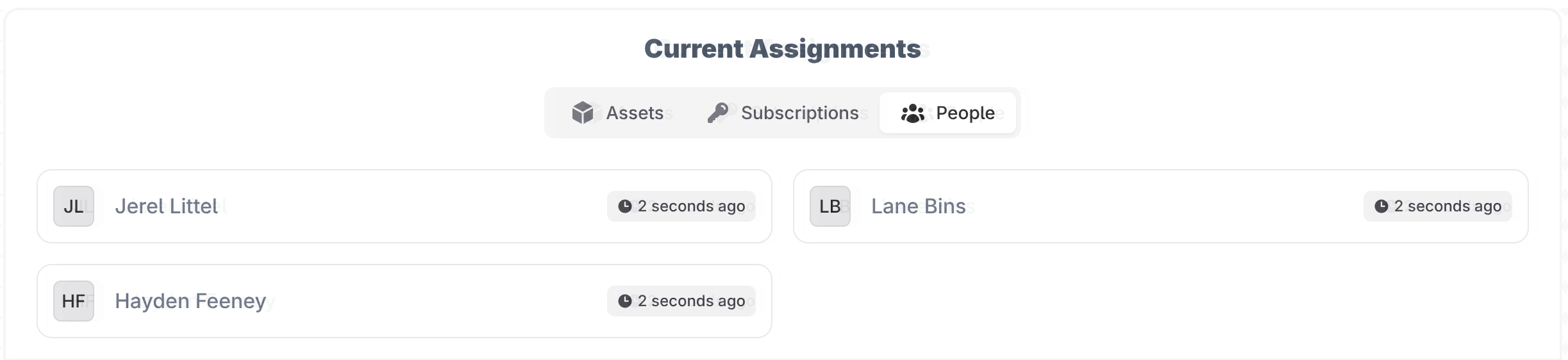Click the clock icon beside Jerel Littel's timestamp
The image size is (1568, 360).
point(625,206)
